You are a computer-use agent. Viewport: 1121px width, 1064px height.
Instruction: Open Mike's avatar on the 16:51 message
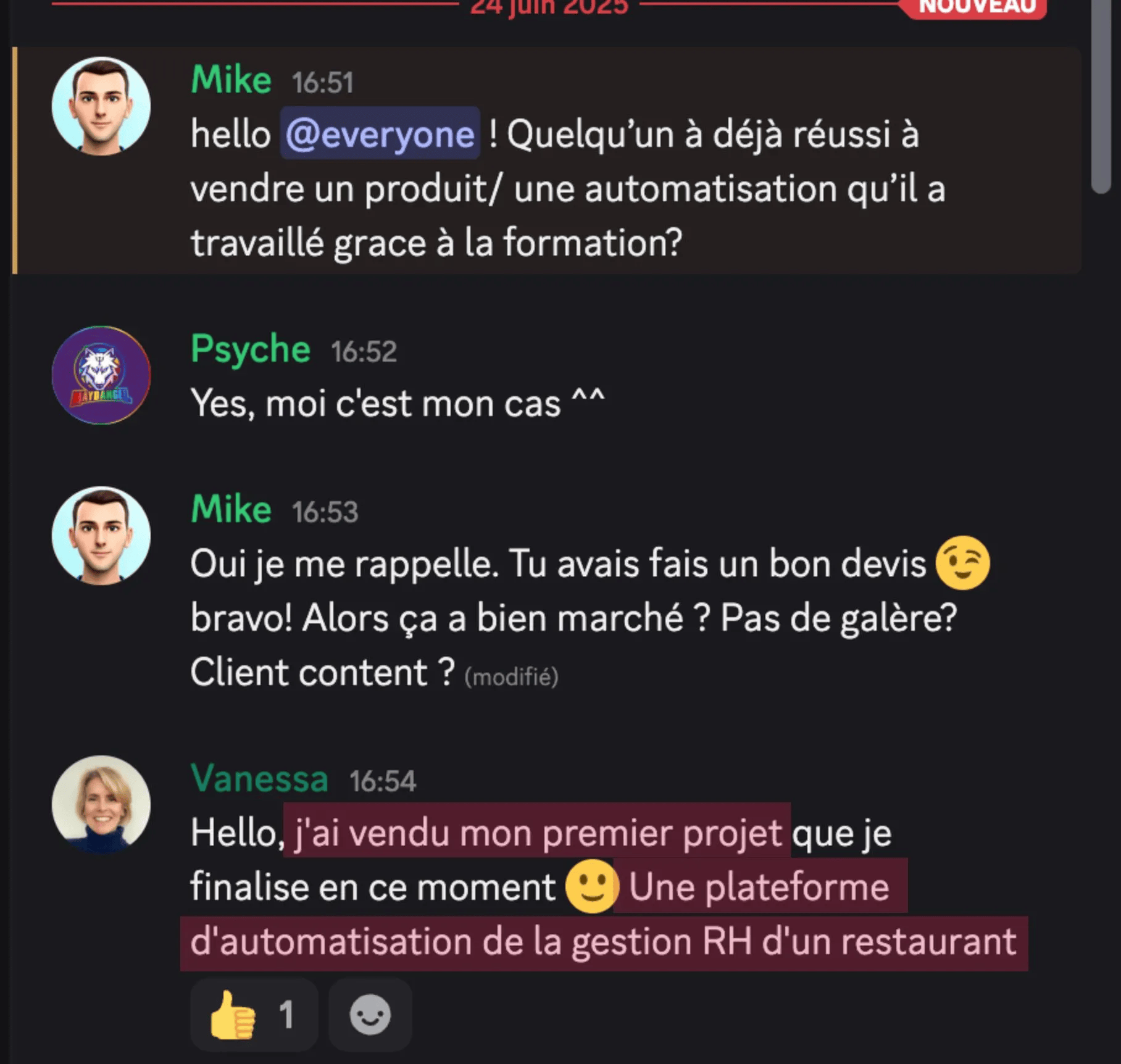point(101,106)
